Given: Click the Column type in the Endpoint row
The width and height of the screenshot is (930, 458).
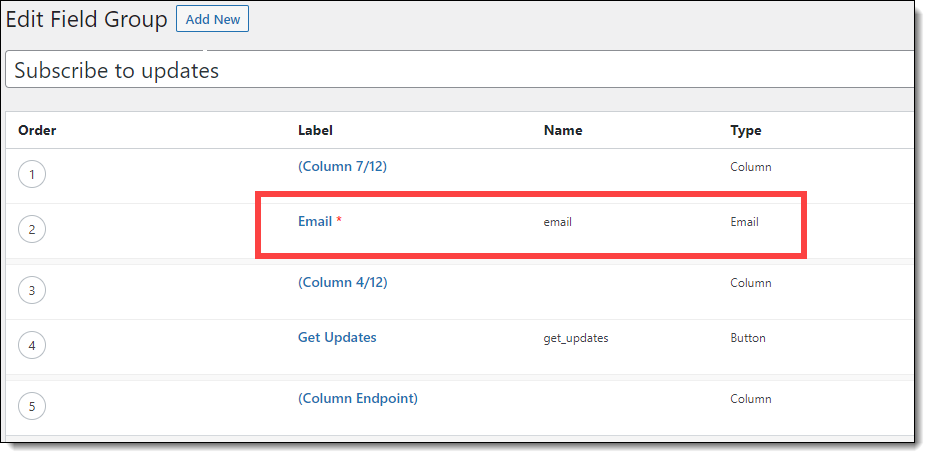Looking at the screenshot, I should click(x=751, y=399).
